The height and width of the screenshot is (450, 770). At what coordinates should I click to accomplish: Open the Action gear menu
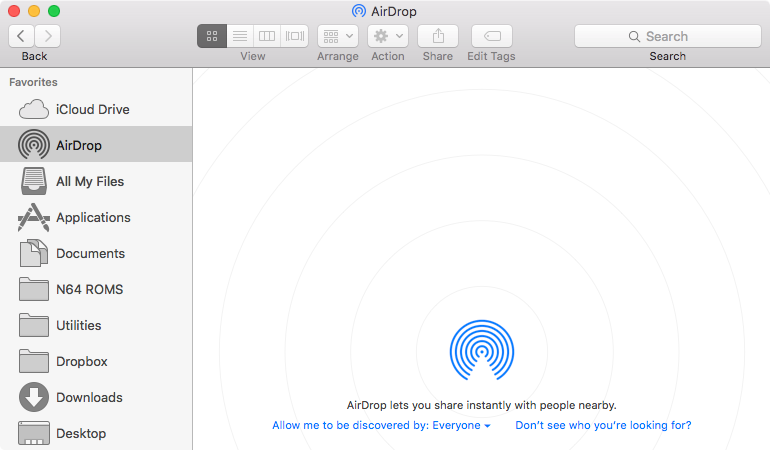(x=388, y=36)
